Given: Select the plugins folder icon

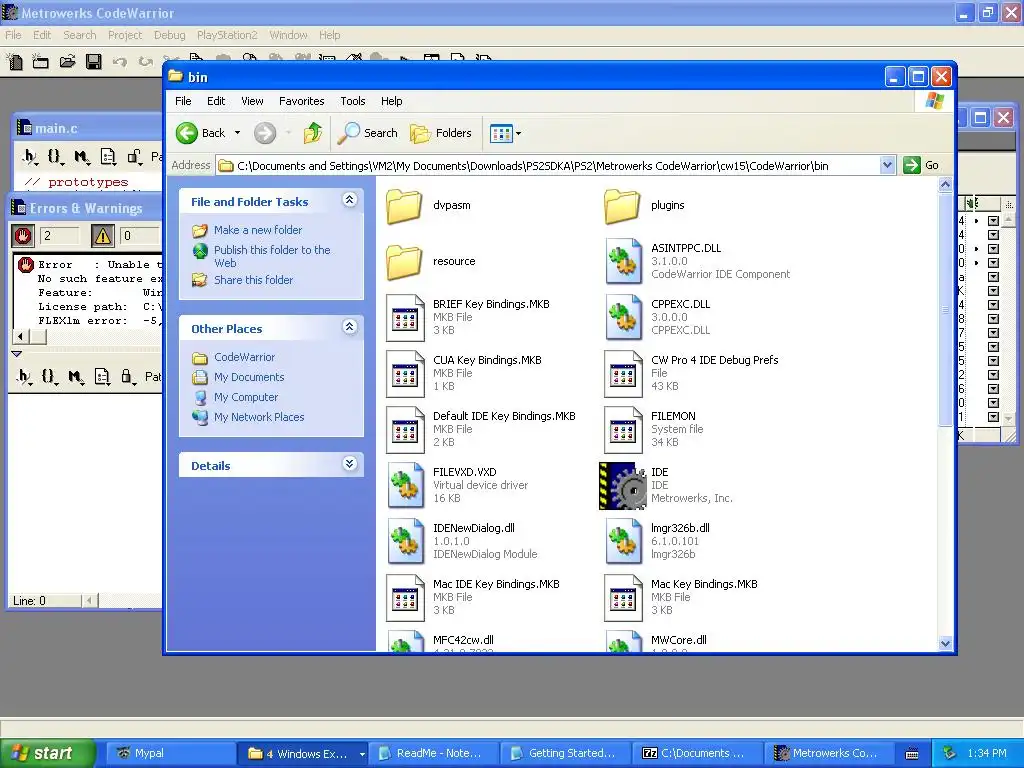Looking at the screenshot, I should (622, 205).
